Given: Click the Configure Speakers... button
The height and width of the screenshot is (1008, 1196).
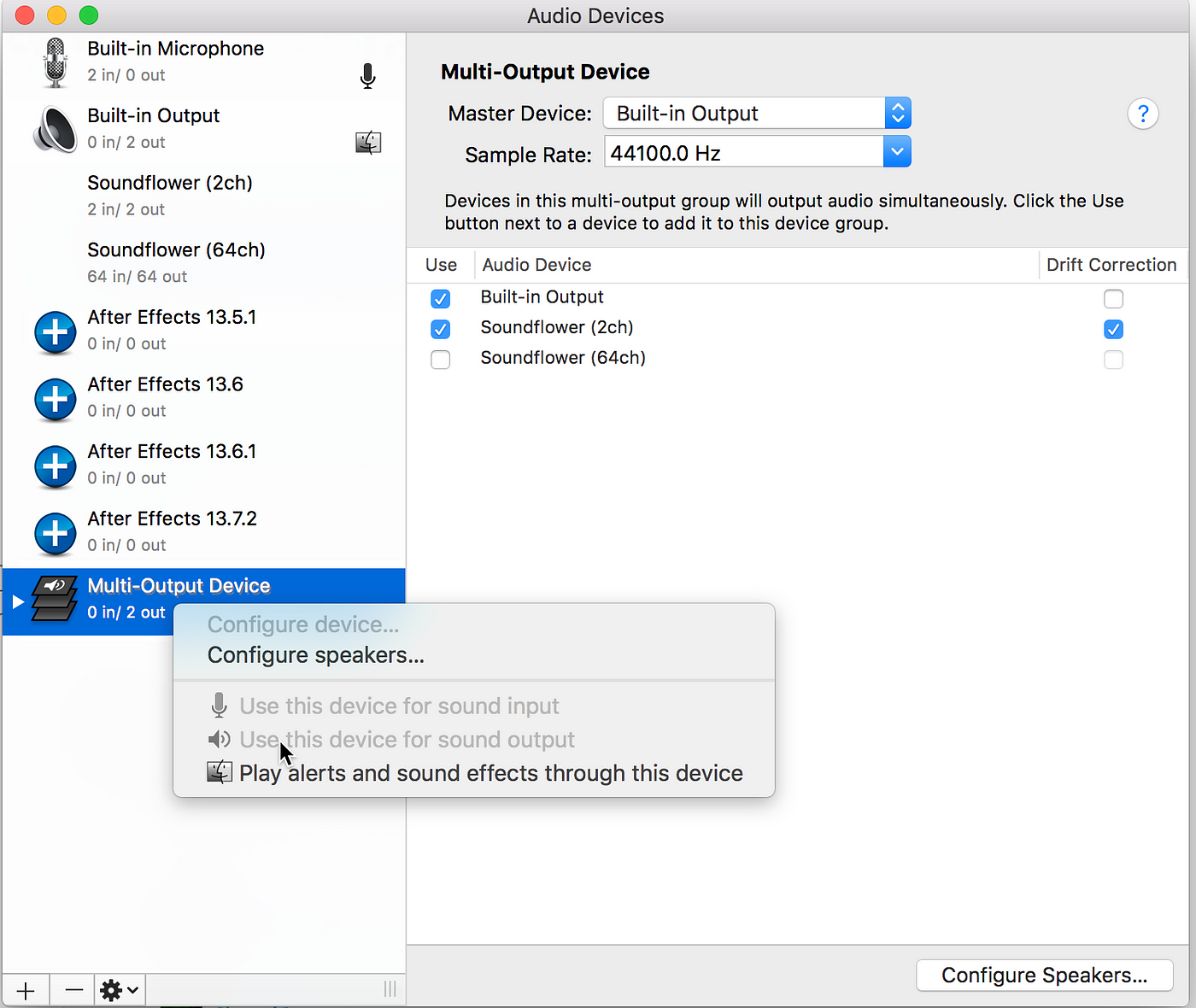Looking at the screenshot, I should click(1044, 975).
